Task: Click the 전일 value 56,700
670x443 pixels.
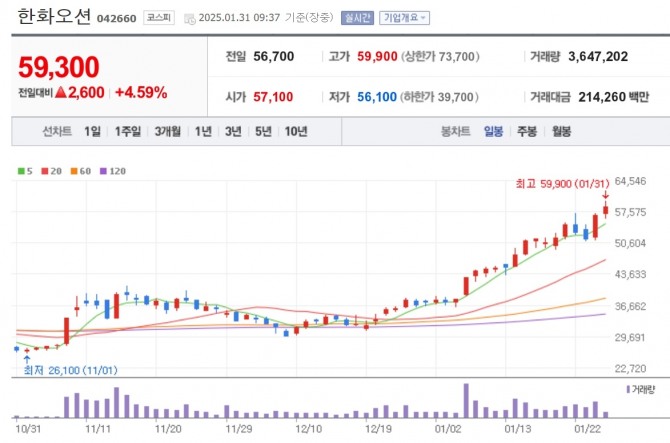Action: tap(273, 56)
